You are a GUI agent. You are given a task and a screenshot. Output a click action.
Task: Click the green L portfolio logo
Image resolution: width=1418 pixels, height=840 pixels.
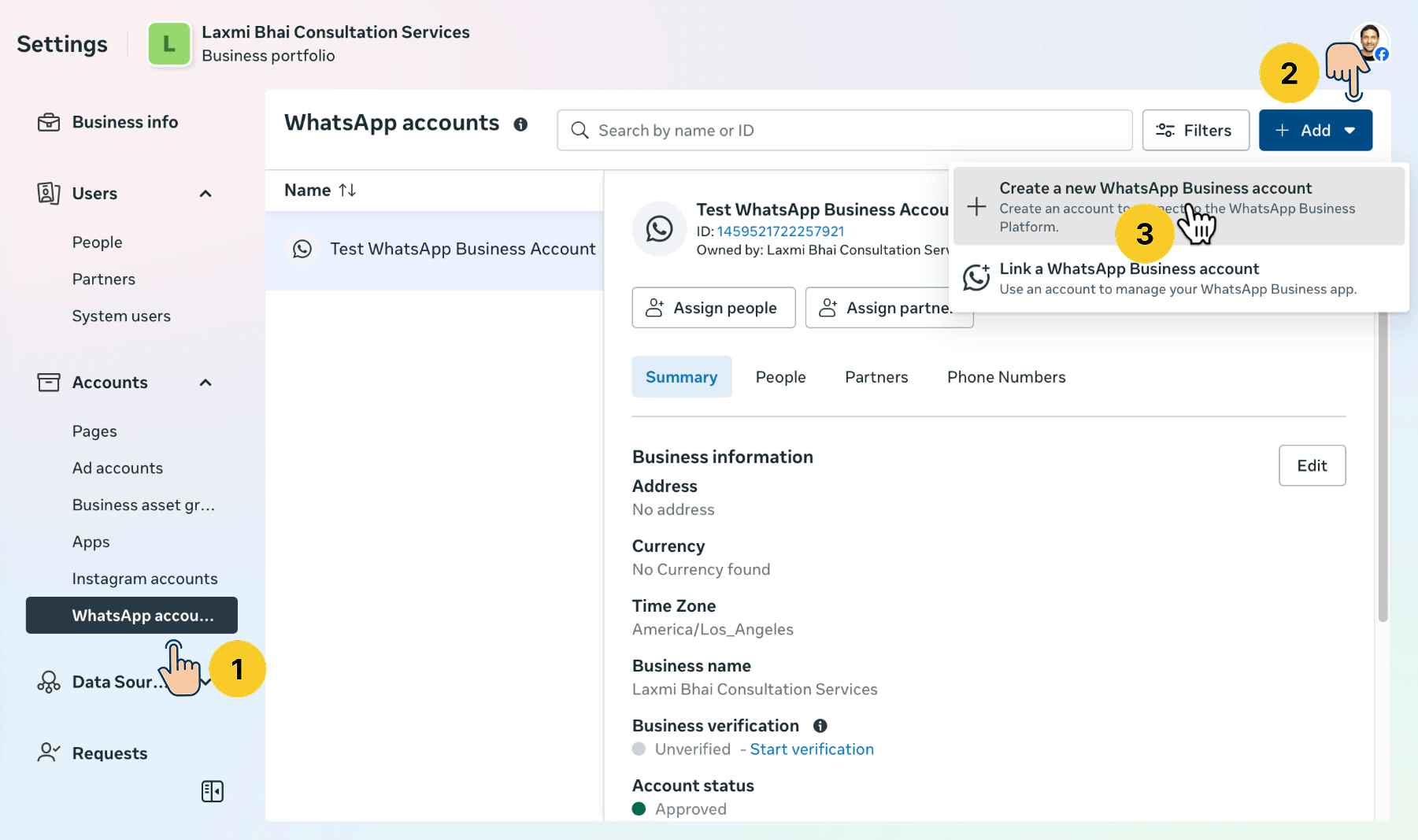[169, 43]
